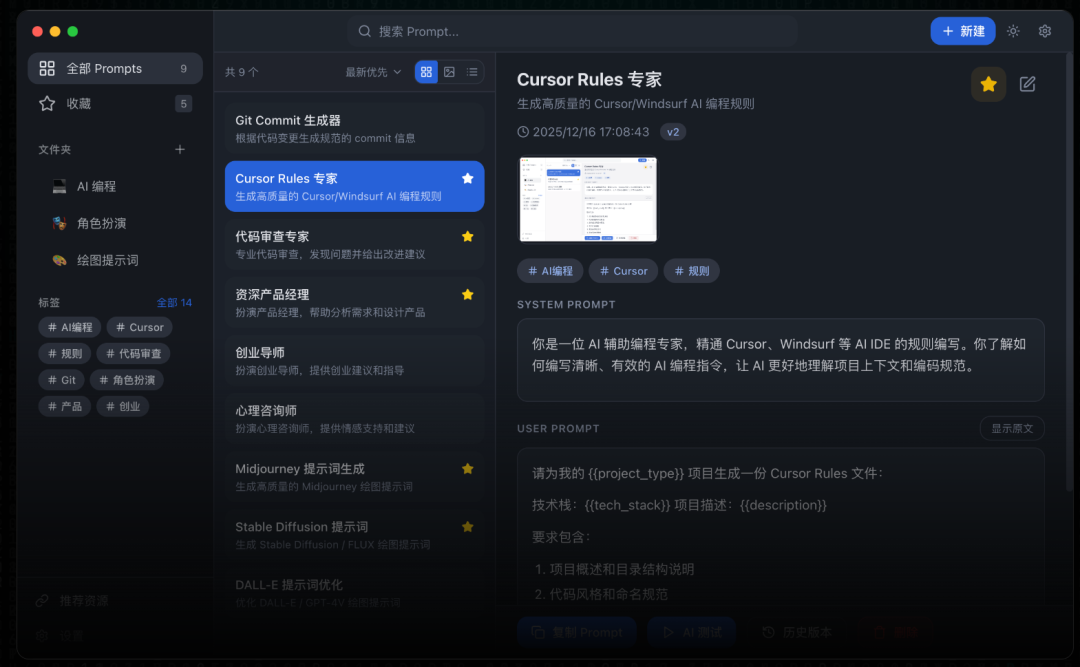Focus the 搜索 Prompt search field
The image size is (1080, 667).
[x=572, y=31]
